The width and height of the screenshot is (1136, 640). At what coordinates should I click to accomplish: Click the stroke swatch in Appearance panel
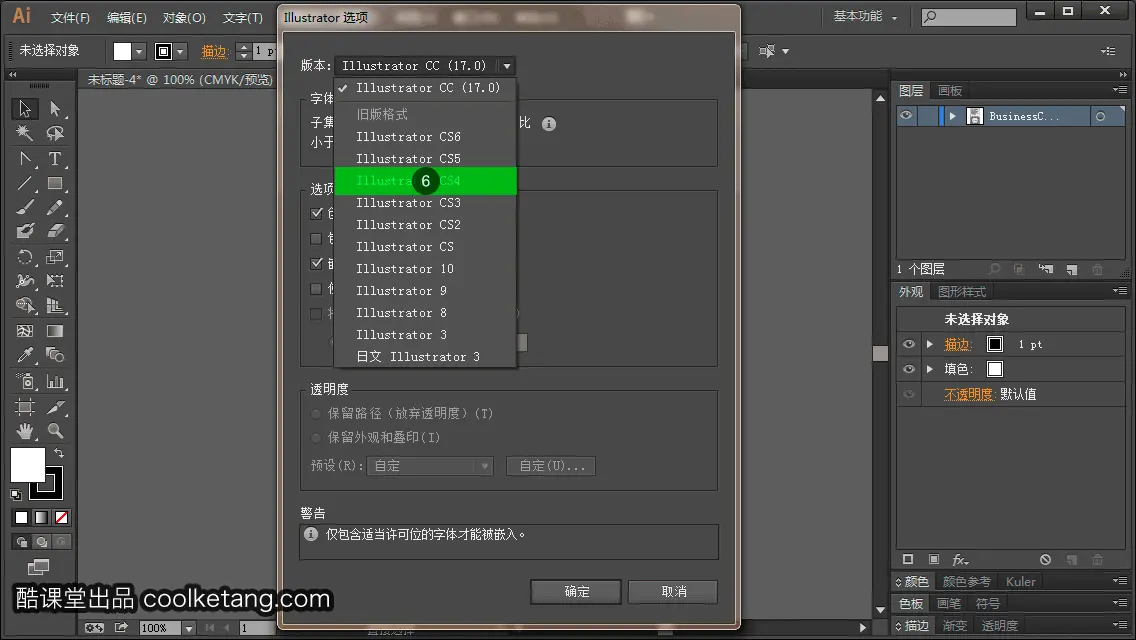coord(995,344)
